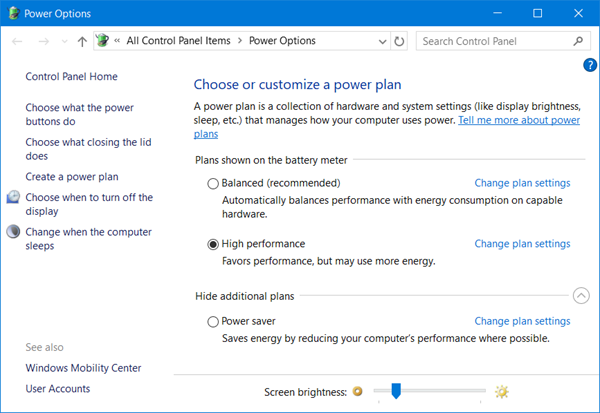The height and width of the screenshot is (413, 600).
Task: Select the High performance radio button
Action: 213,244
